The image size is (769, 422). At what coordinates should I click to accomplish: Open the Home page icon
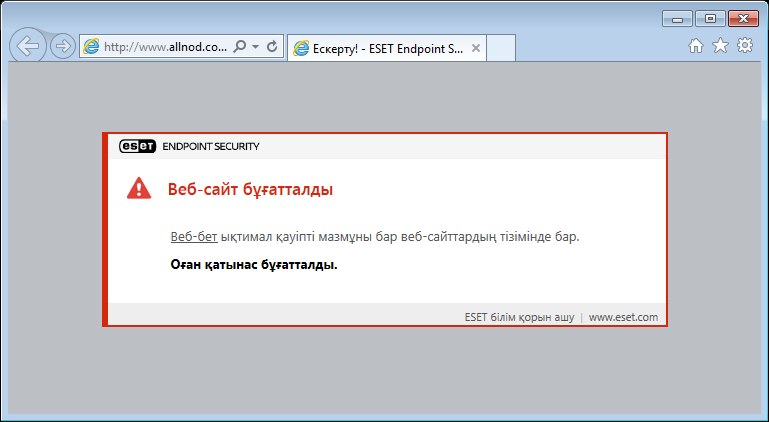click(x=695, y=46)
